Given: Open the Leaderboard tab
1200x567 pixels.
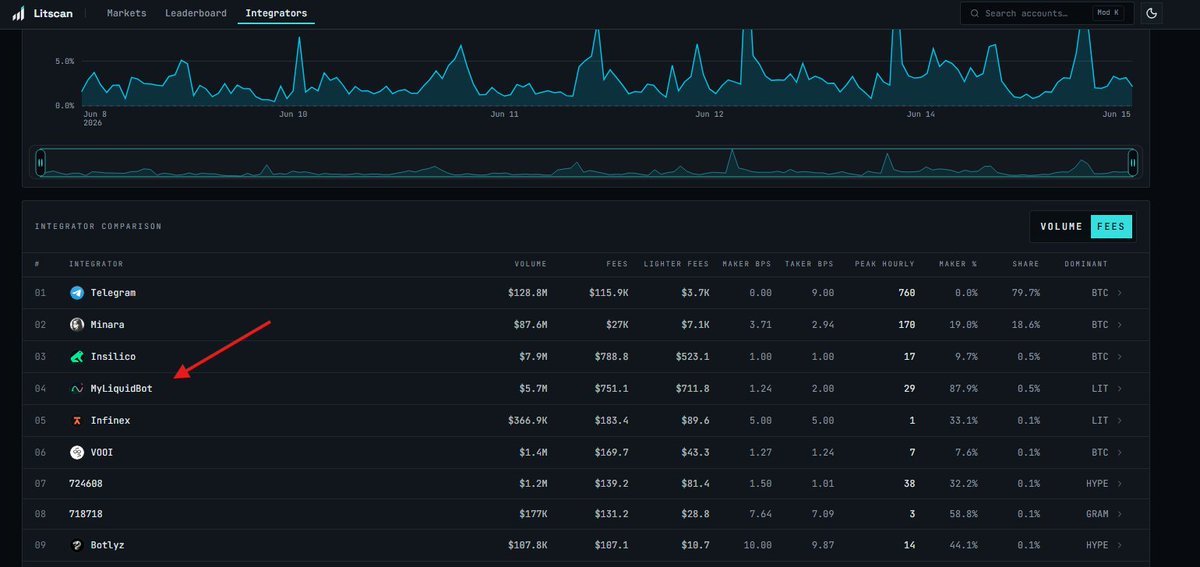Looking at the screenshot, I should click(196, 13).
